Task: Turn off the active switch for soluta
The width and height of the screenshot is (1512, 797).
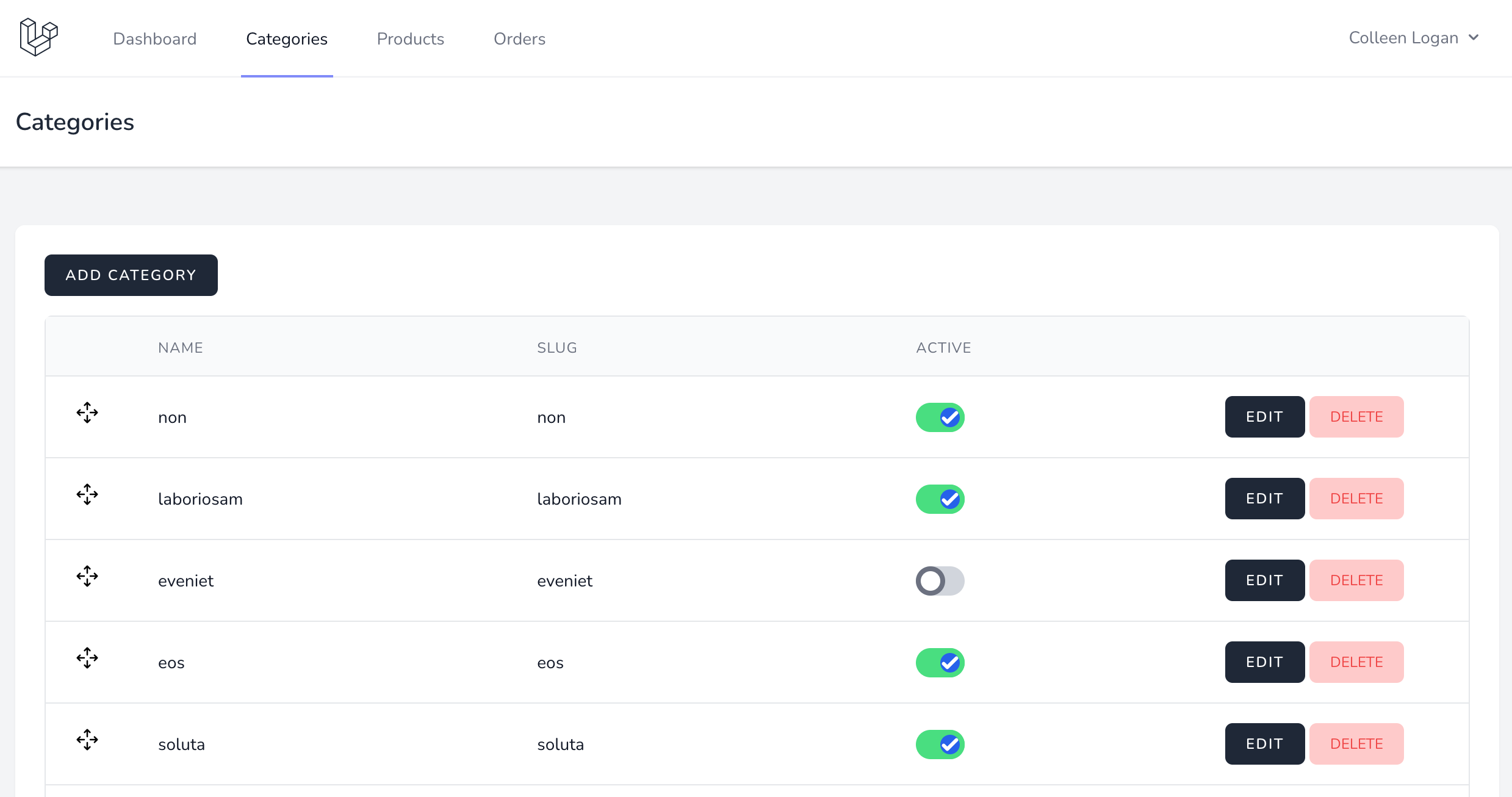Action: coord(940,745)
